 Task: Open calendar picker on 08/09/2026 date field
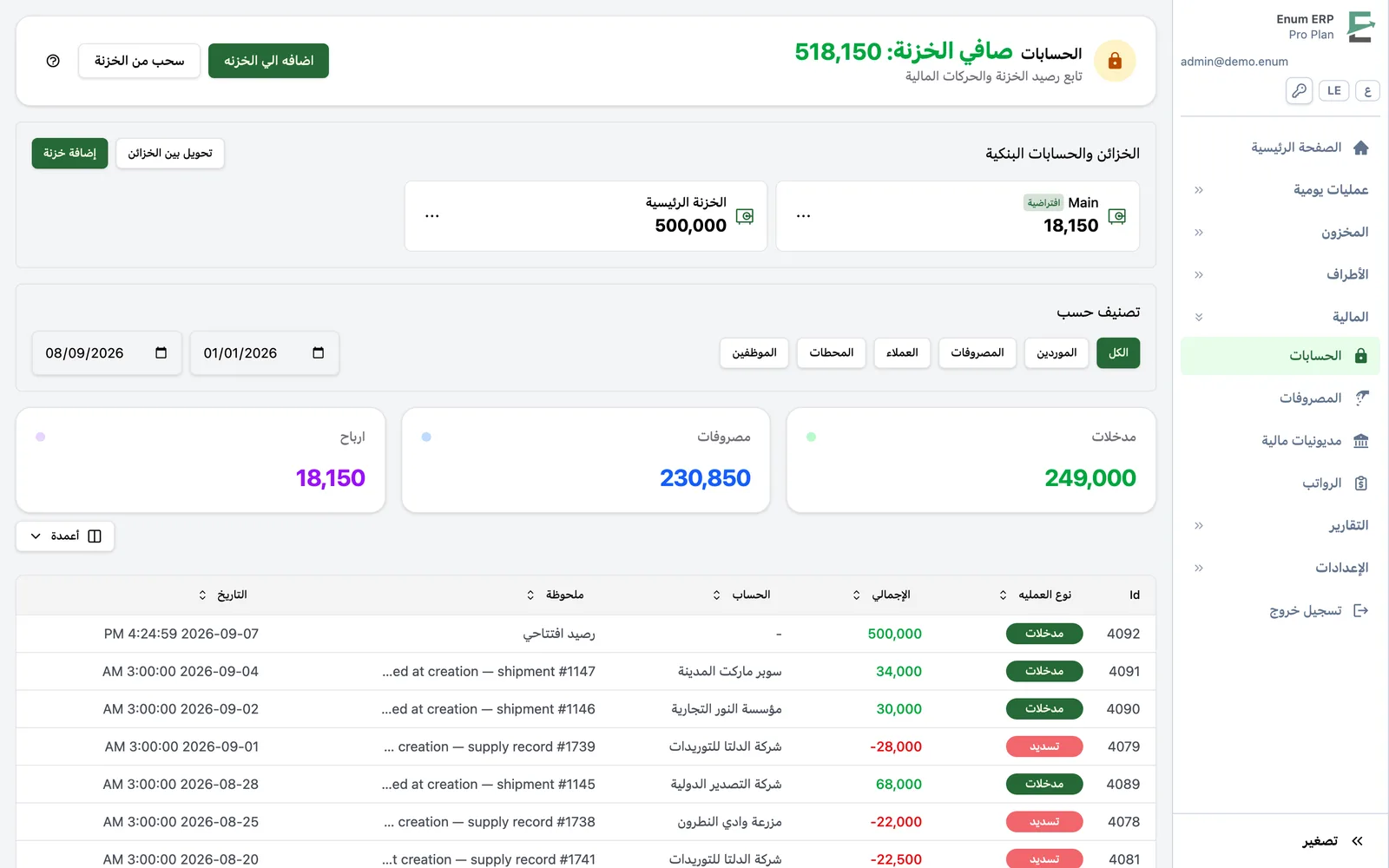[161, 353]
